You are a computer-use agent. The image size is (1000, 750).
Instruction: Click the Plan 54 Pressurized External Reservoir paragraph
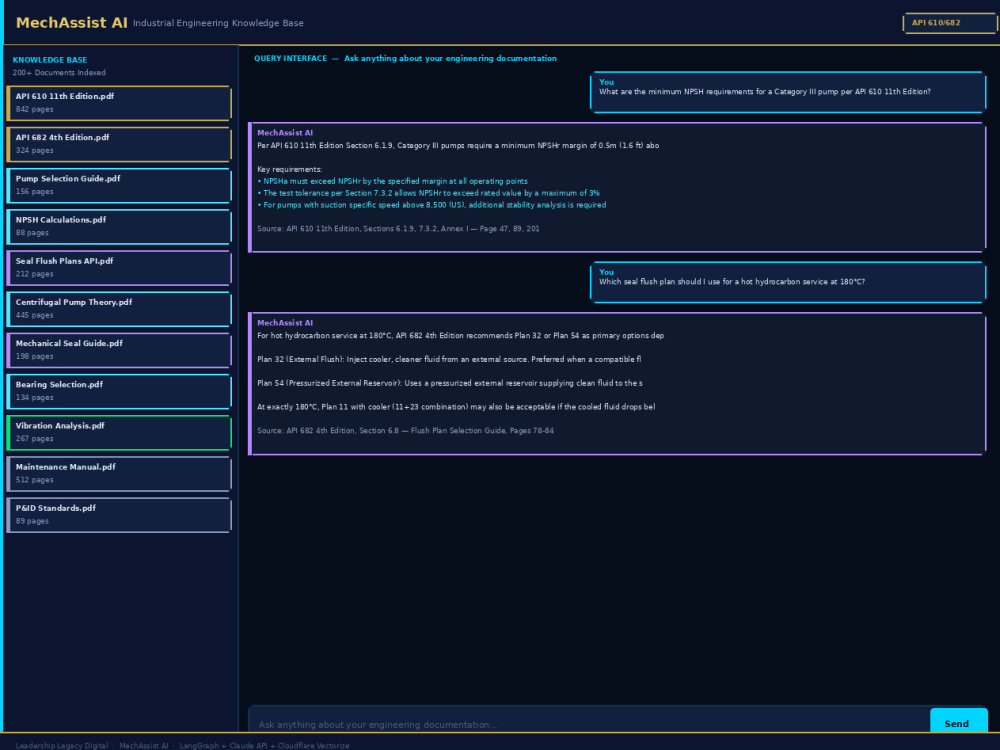coord(450,383)
